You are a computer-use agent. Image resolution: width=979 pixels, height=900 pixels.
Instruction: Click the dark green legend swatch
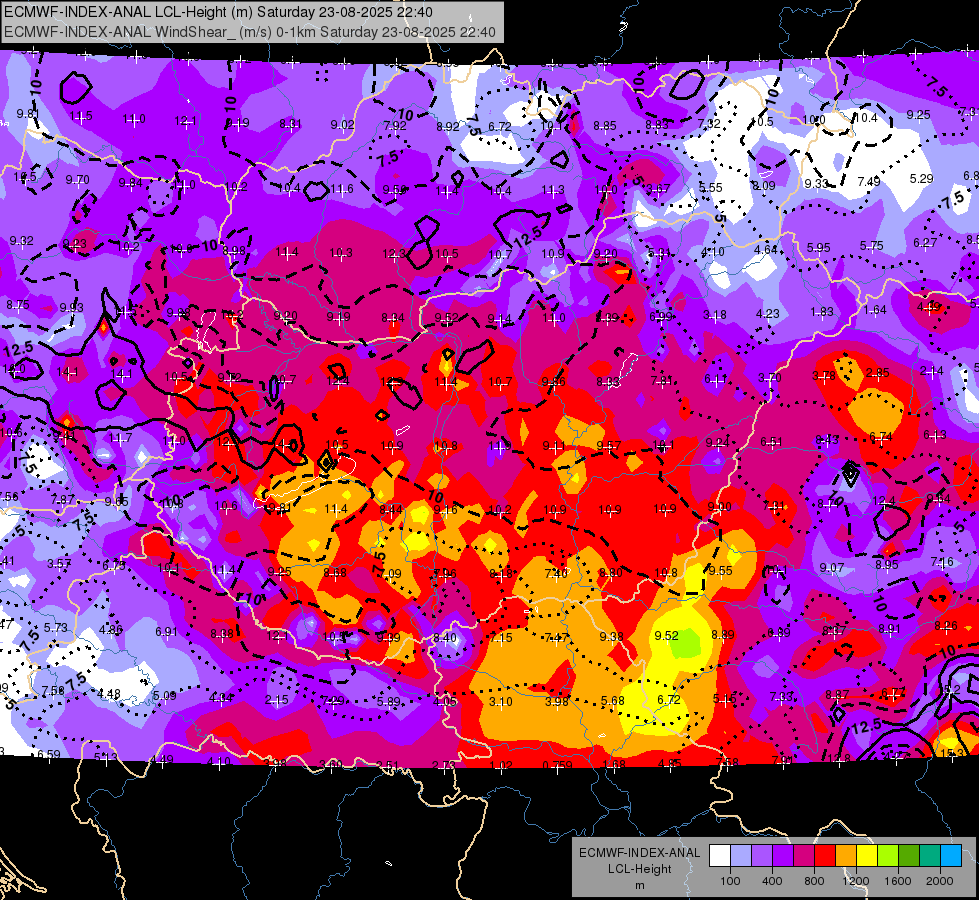(909, 856)
